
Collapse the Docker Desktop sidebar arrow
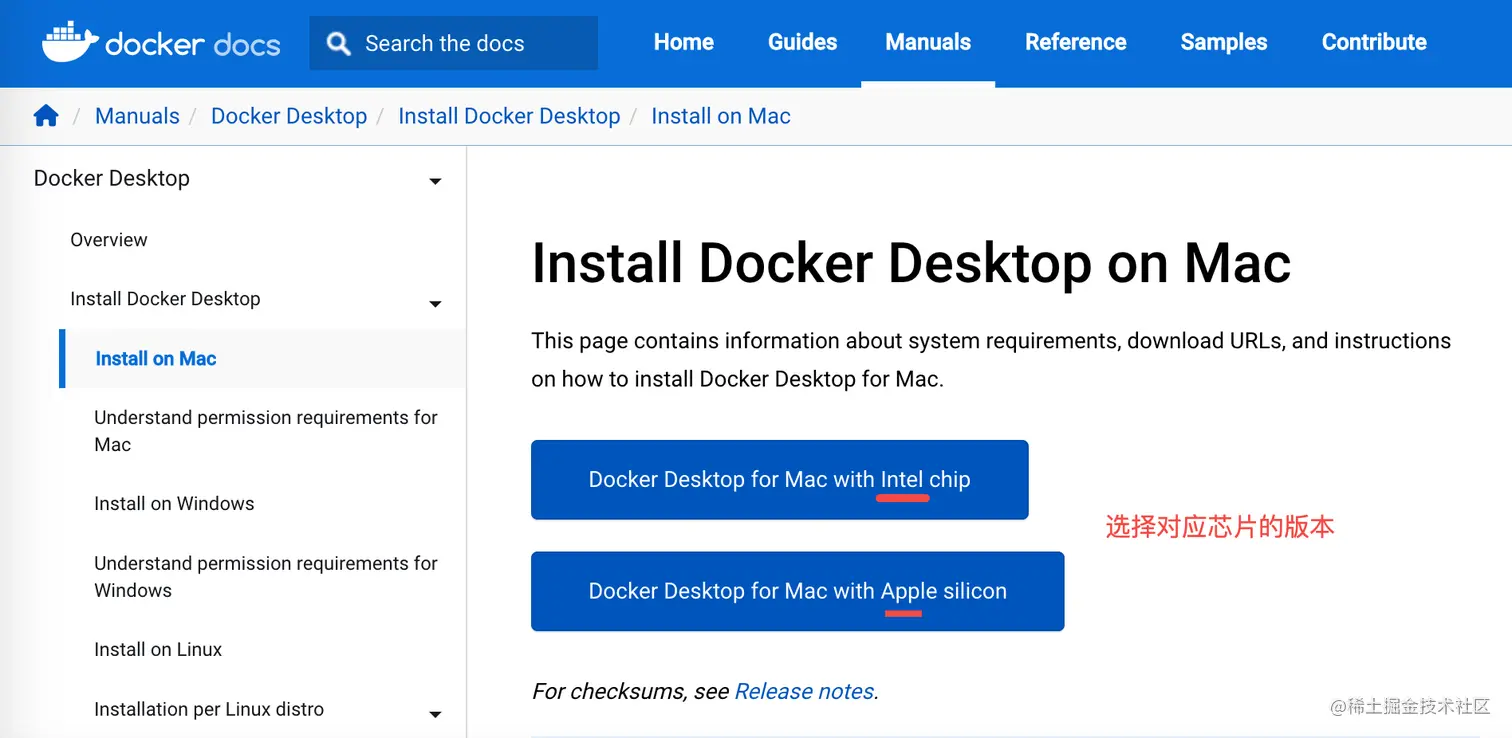click(x=435, y=181)
